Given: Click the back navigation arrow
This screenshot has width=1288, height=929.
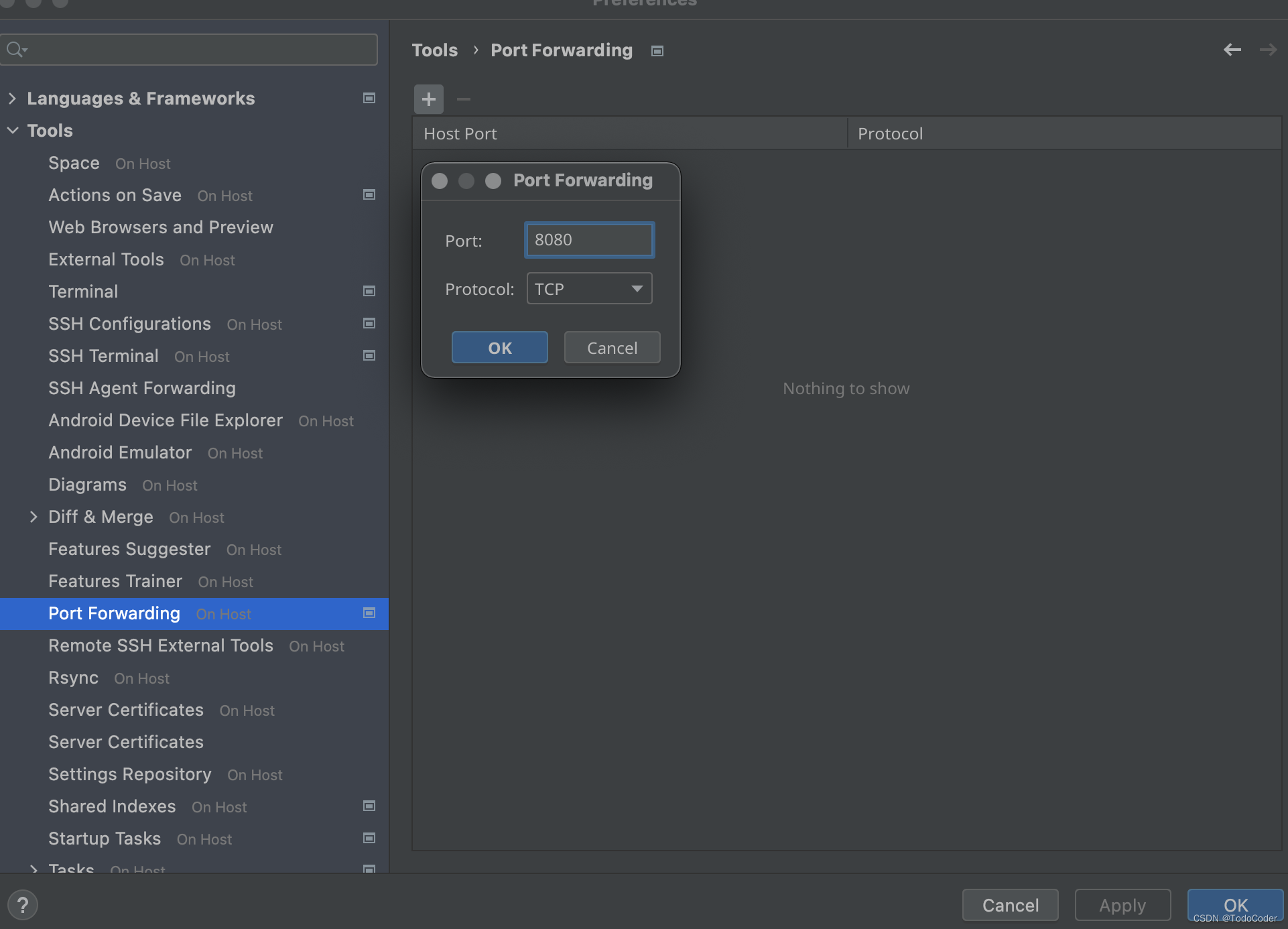Looking at the screenshot, I should click(x=1232, y=50).
